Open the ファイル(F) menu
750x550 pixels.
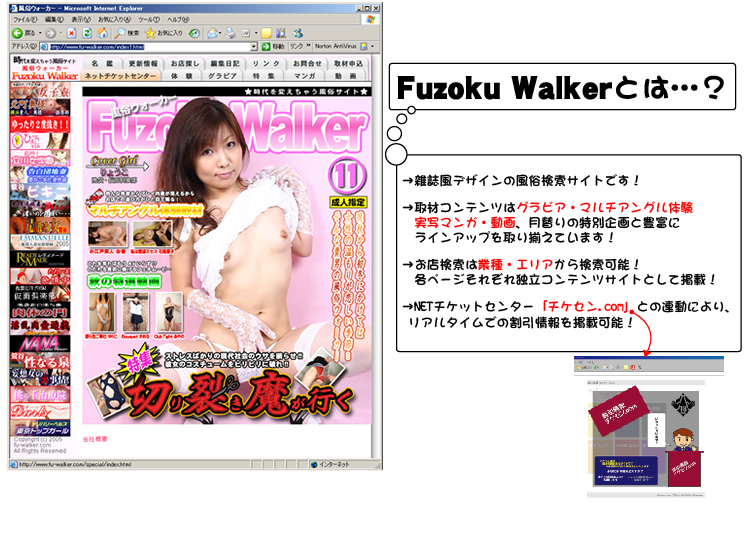[25, 20]
